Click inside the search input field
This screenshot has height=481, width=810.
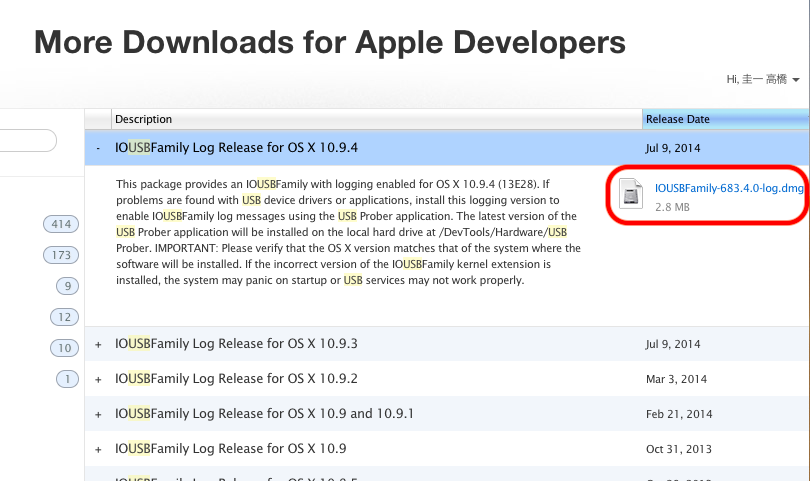(27, 141)
